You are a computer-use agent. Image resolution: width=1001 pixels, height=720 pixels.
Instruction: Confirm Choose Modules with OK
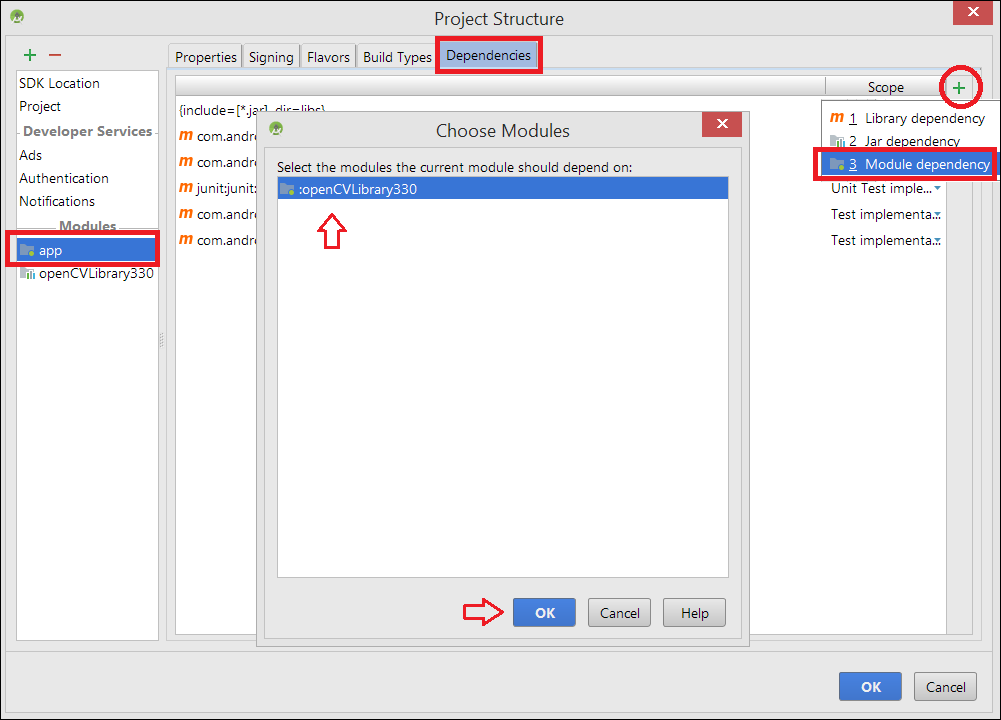(x=545, y=613)
